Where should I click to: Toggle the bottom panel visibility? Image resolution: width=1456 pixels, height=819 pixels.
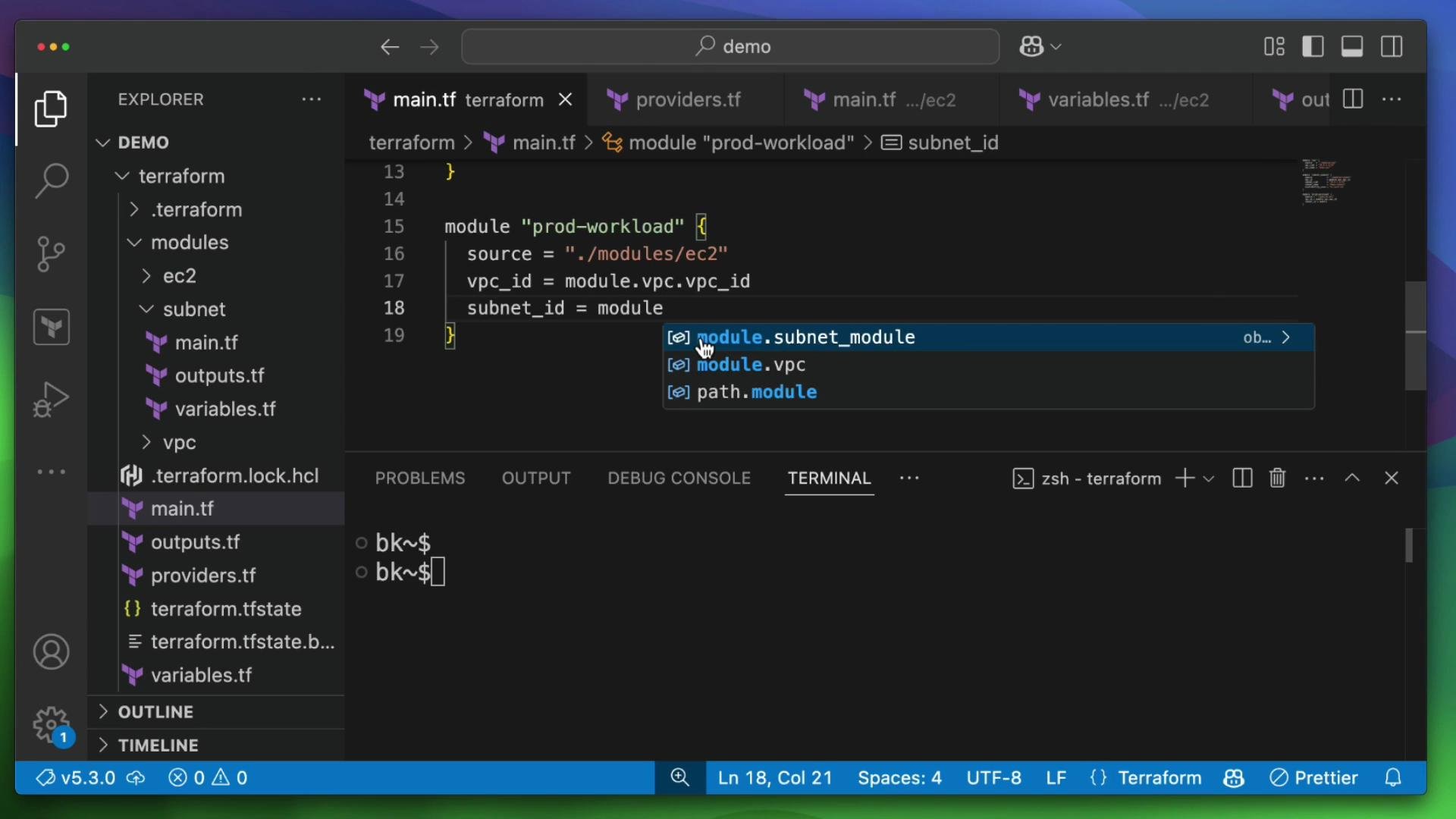coord(1352,47)
